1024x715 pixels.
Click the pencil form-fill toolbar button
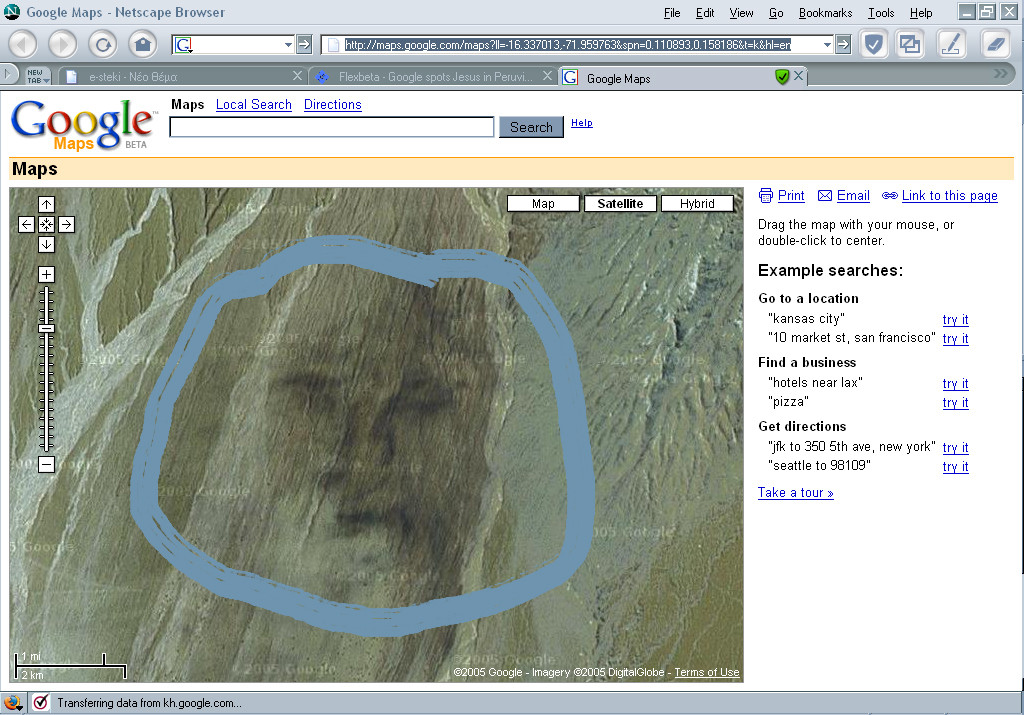952,44
